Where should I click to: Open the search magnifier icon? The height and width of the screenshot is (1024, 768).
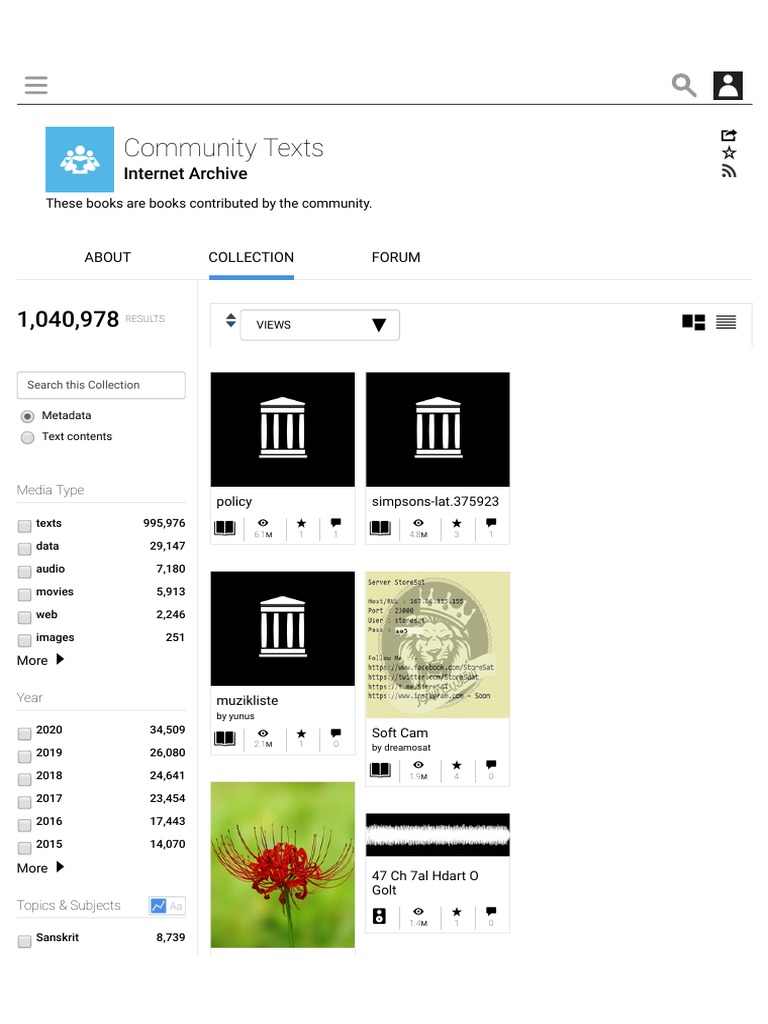point(684,85)
